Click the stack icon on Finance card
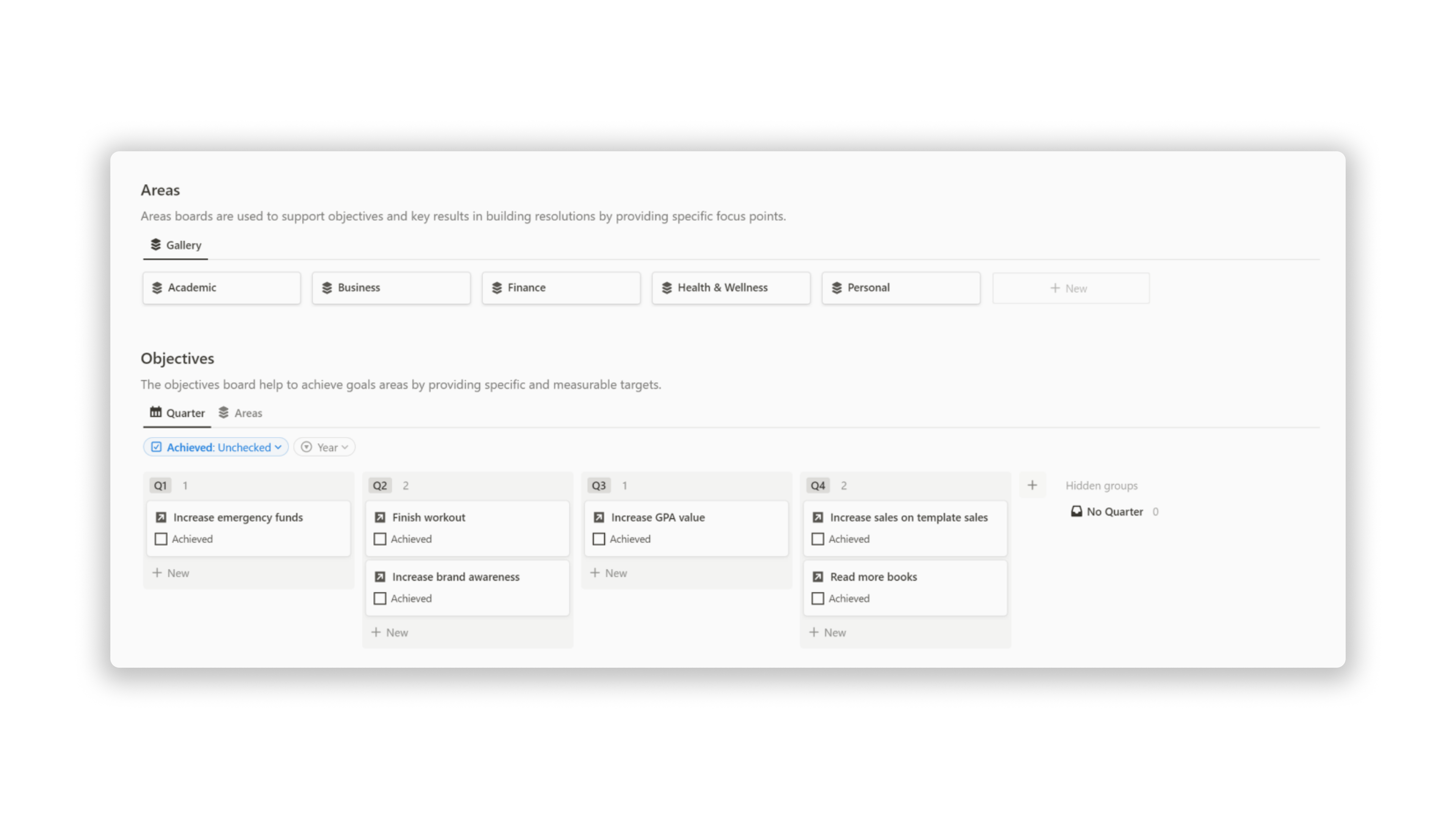The image size is (1456, 819). (497, 288)
